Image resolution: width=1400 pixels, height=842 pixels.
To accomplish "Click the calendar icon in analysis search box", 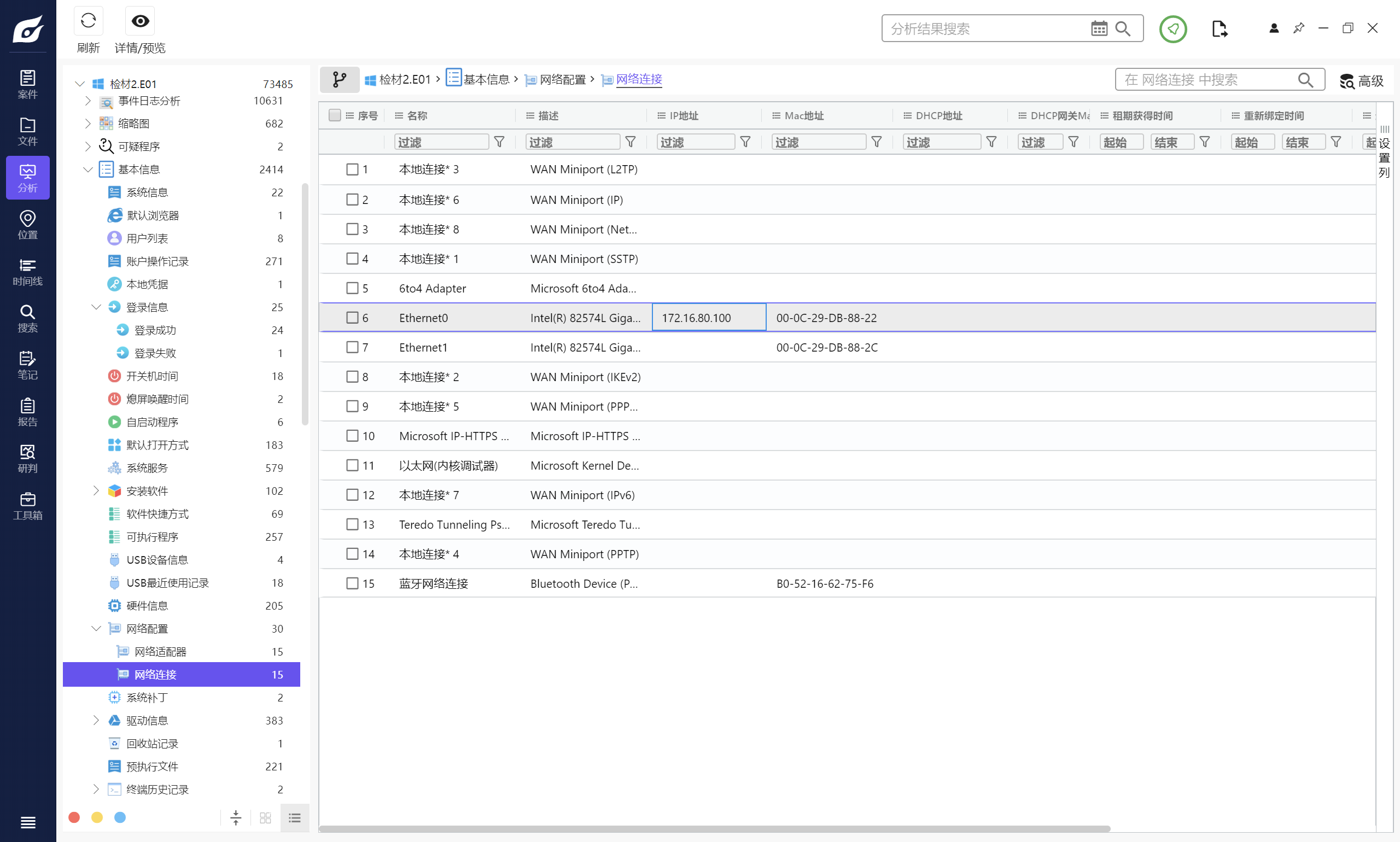I will [x=1099, y=28].
